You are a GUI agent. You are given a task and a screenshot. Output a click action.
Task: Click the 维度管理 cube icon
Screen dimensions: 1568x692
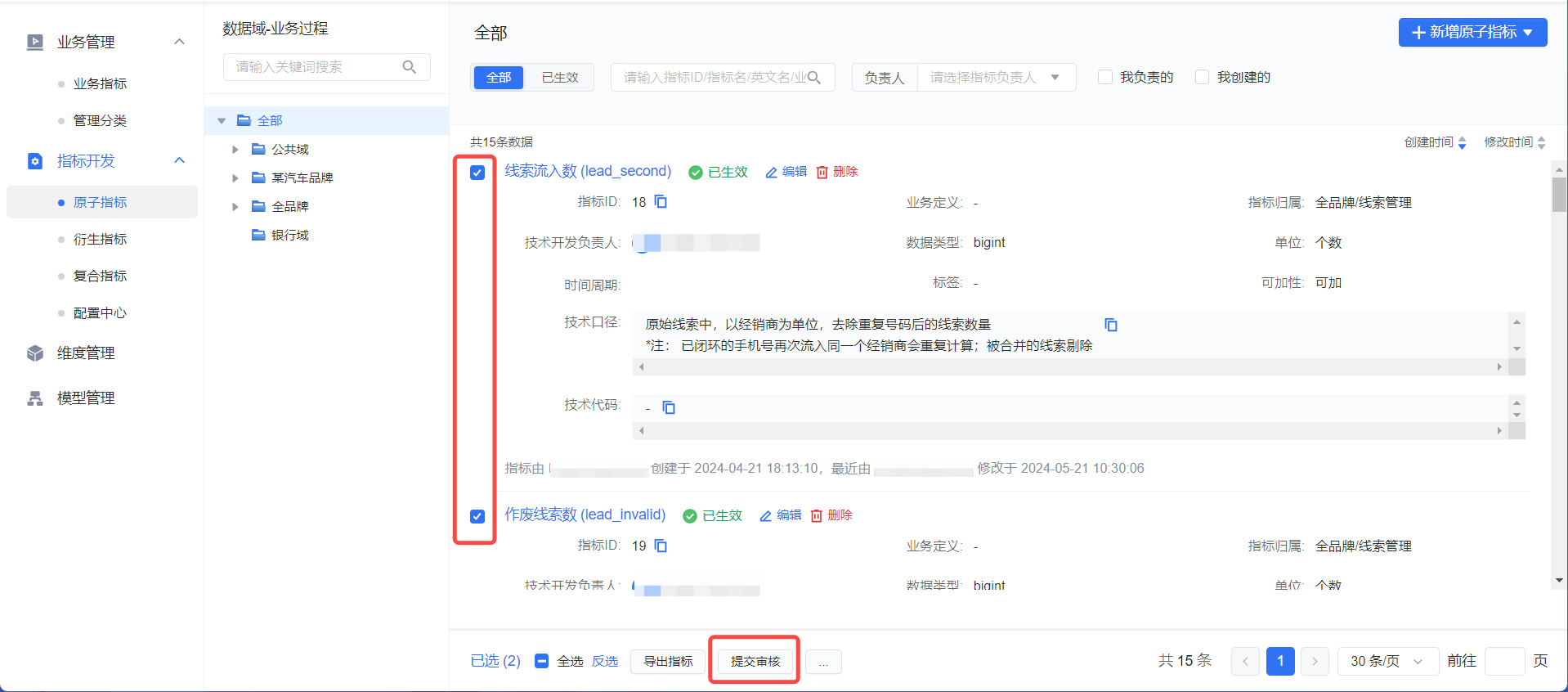click(34, 353)
